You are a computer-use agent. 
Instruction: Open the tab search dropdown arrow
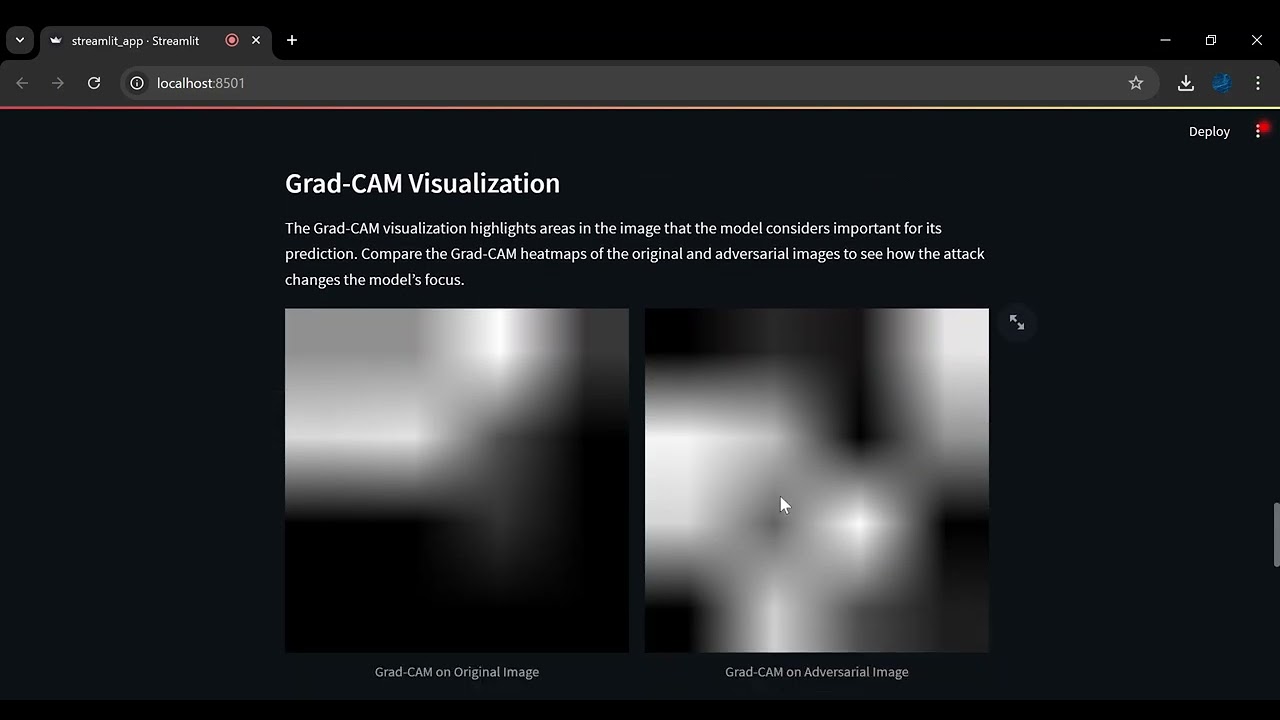(x=20, y=40)
